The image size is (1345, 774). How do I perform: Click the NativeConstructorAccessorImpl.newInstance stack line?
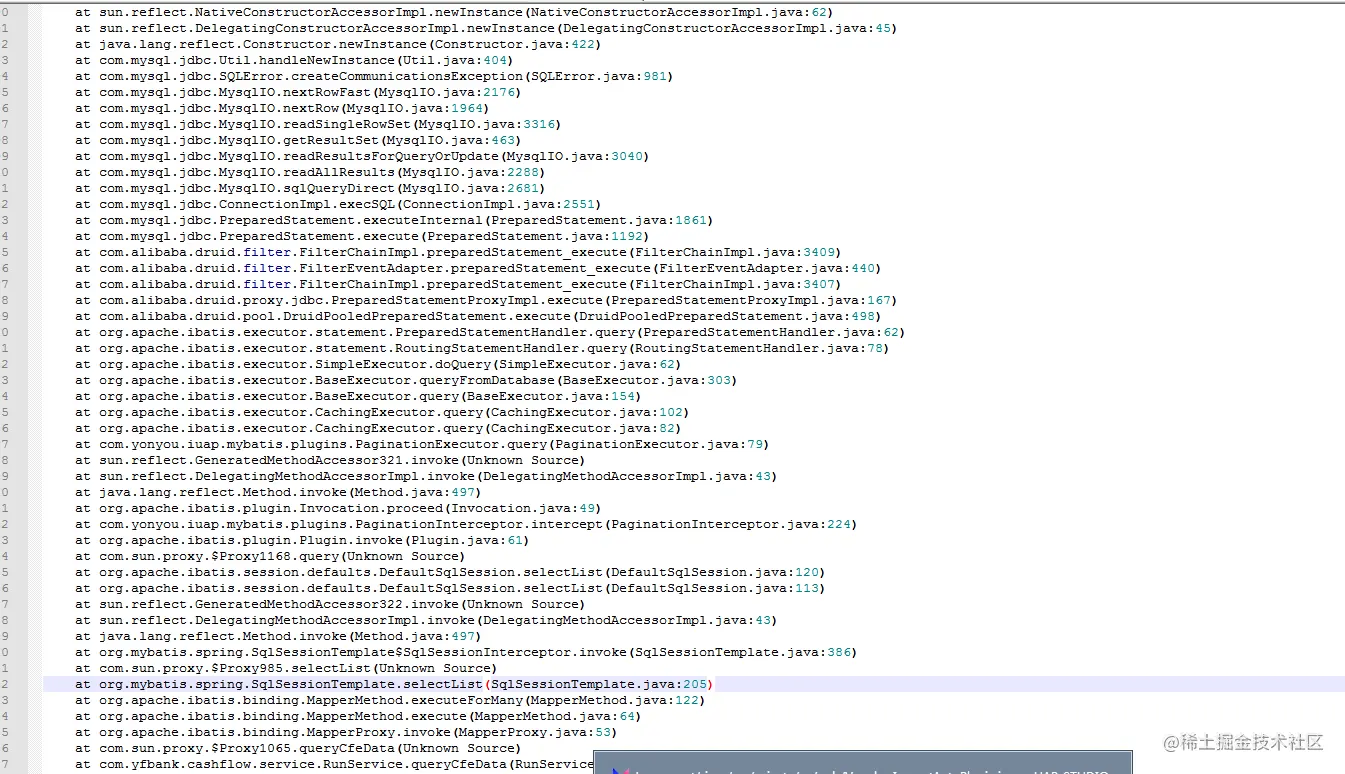click(x=454, y=12)
